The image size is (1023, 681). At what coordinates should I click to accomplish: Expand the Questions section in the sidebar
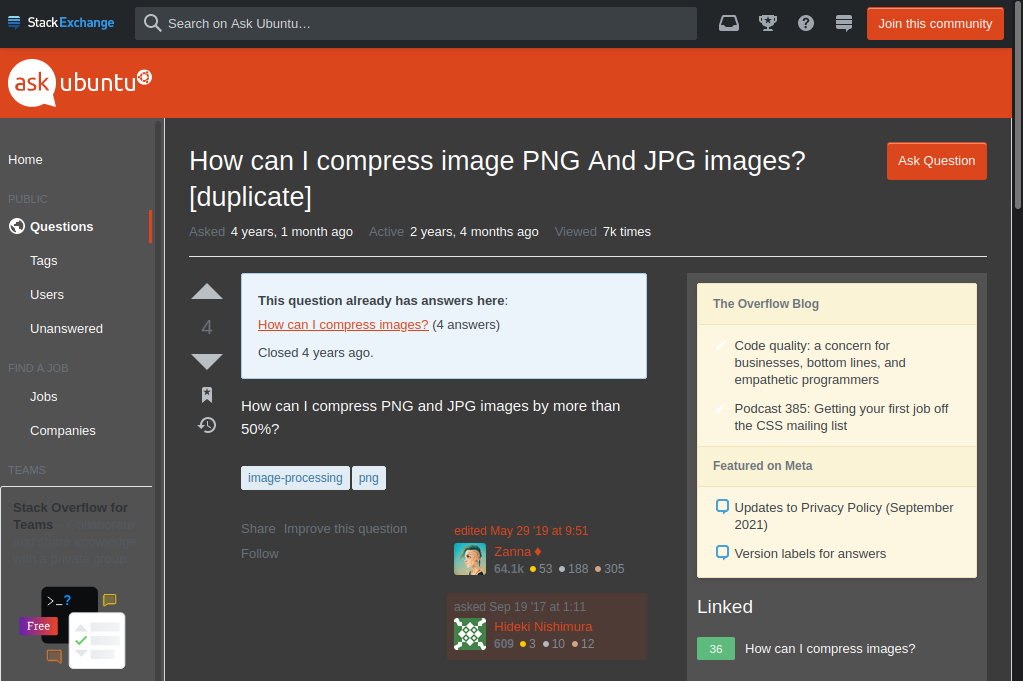point(60,226)
